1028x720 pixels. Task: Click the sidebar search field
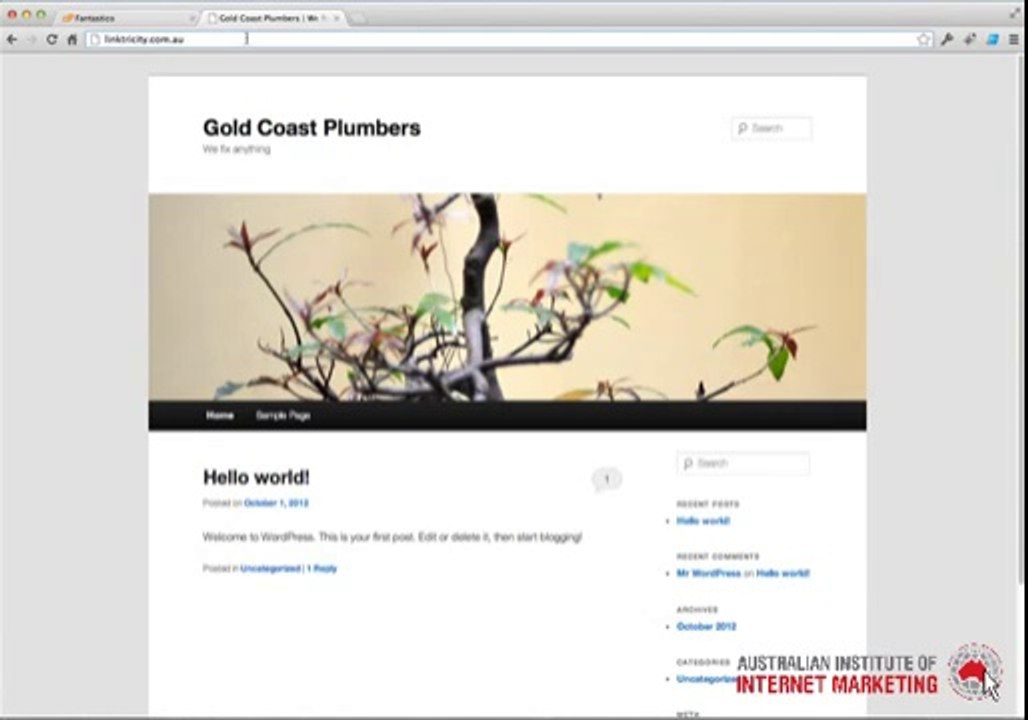click(x=743, y=463)
